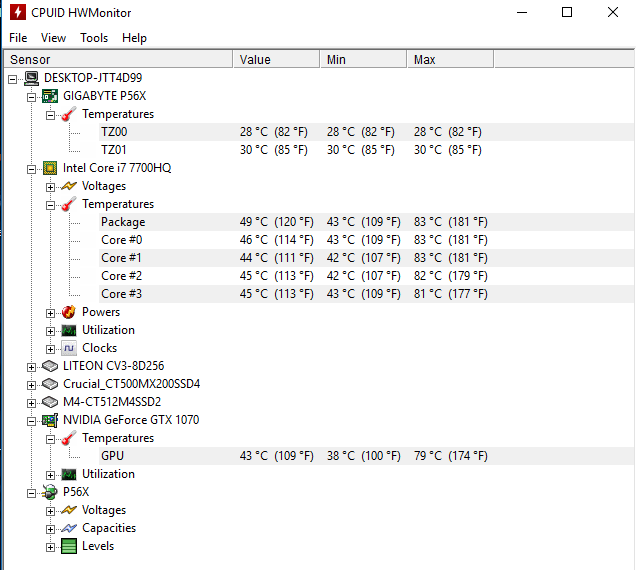This screenshot has height=570, width=636.
Task: Click the Powers flame icon
Action: click(69, 312)
